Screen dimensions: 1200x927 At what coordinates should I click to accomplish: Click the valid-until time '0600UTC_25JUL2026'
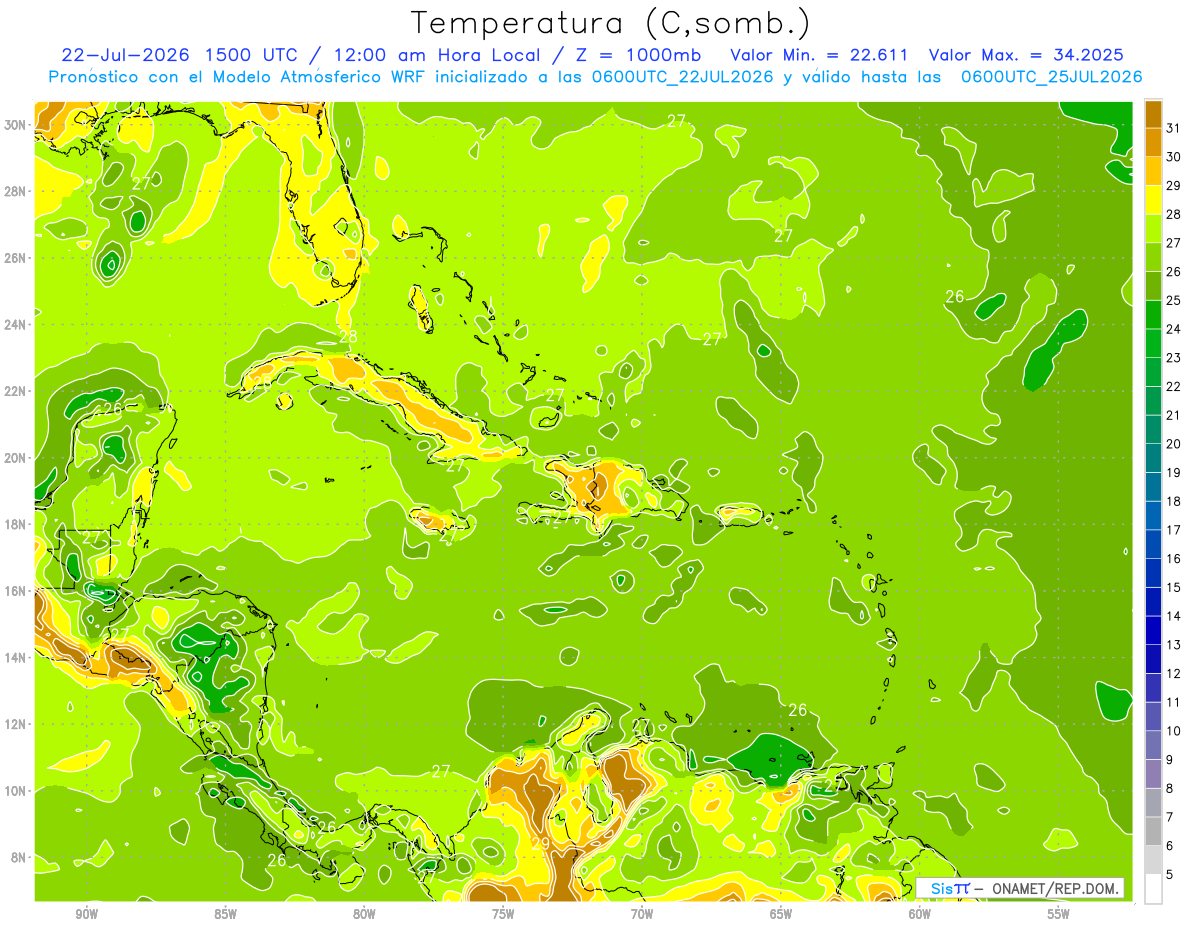point(1052,77)
